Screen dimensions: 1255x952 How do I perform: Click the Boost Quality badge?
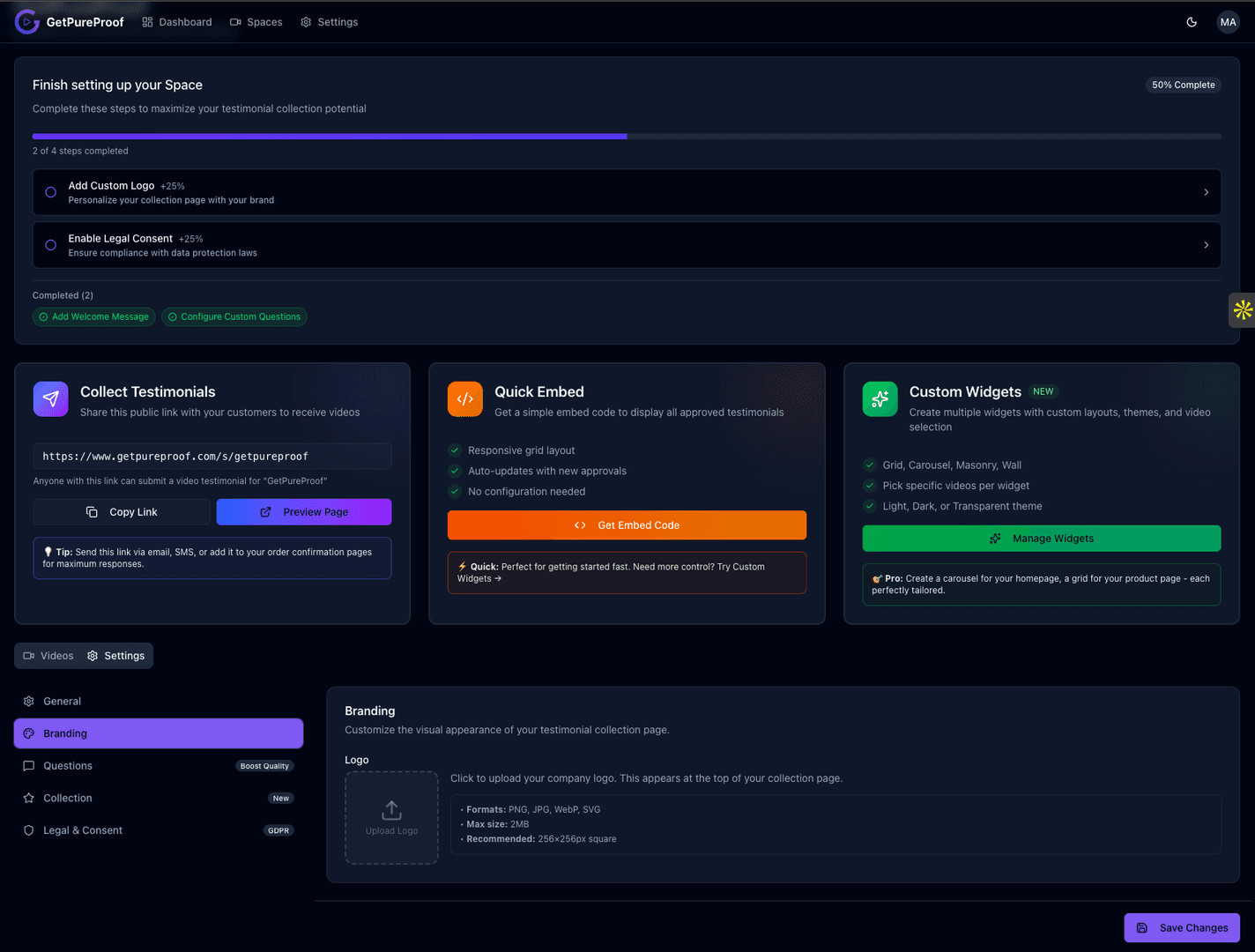(264, 766)
